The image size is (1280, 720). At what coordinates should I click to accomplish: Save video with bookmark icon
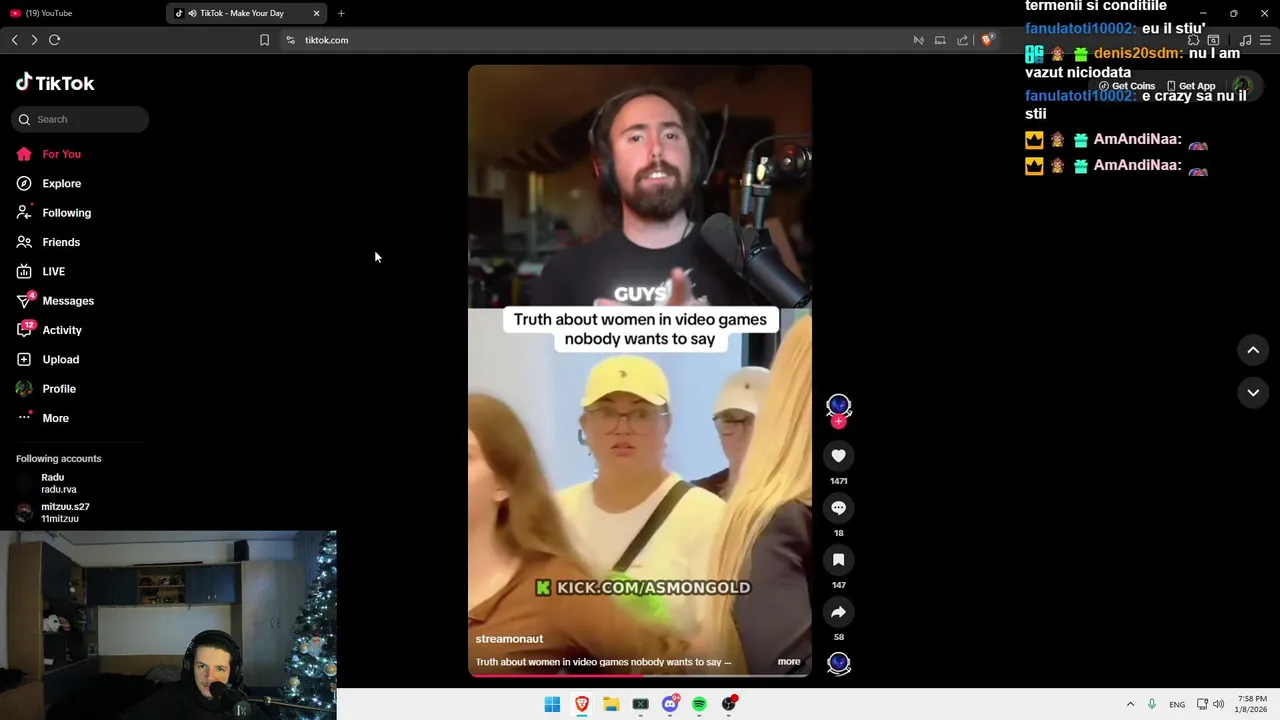click(838, 560)
